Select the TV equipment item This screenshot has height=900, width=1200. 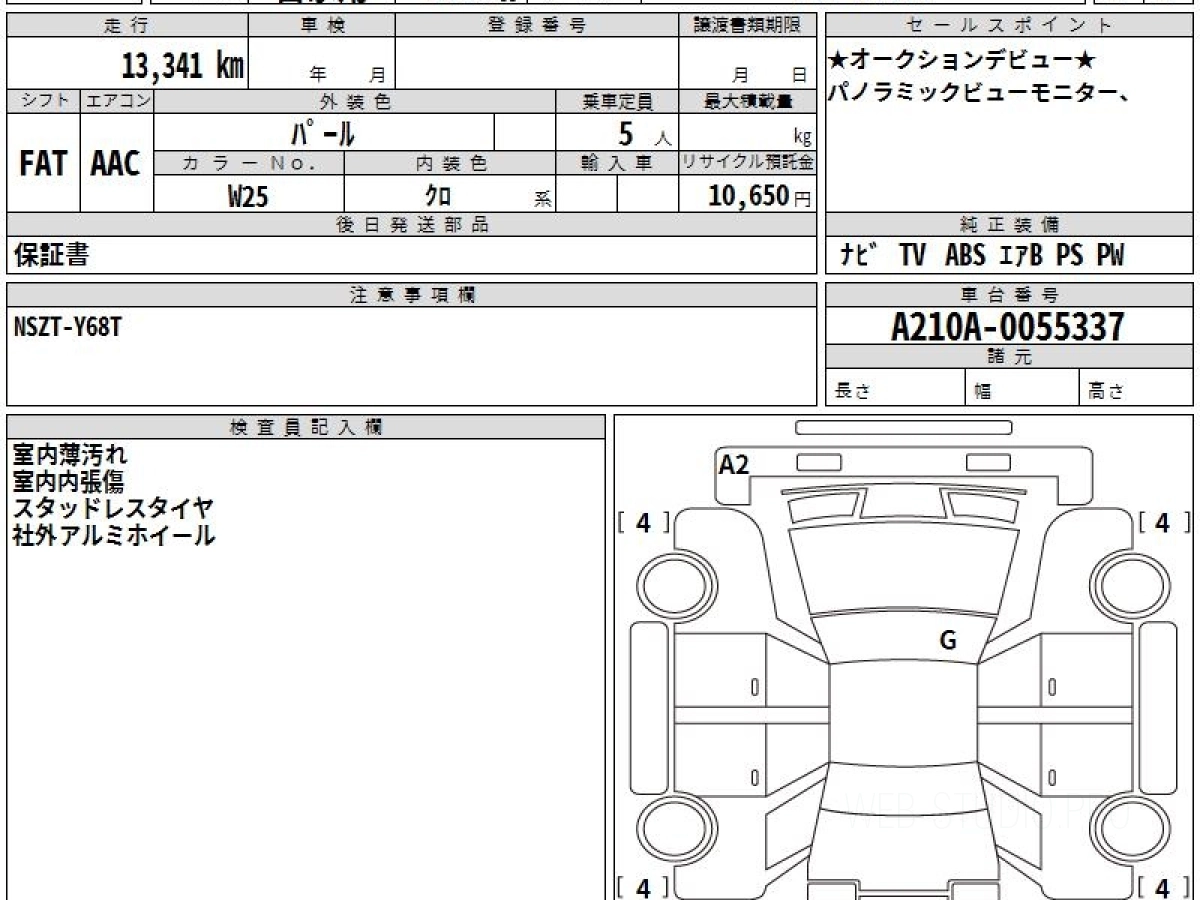(912, 256)
